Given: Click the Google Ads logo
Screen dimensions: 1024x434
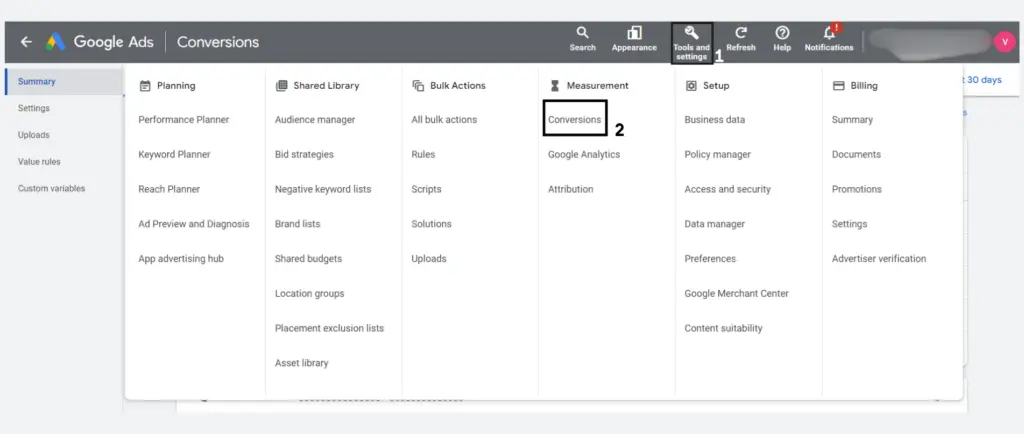Looking at the screenshot, I should point(56,42).
